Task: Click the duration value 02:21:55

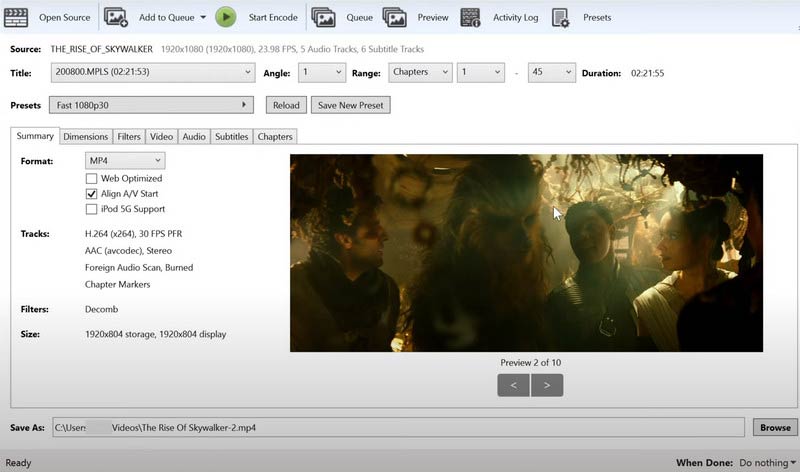Action: pos(647,73)
